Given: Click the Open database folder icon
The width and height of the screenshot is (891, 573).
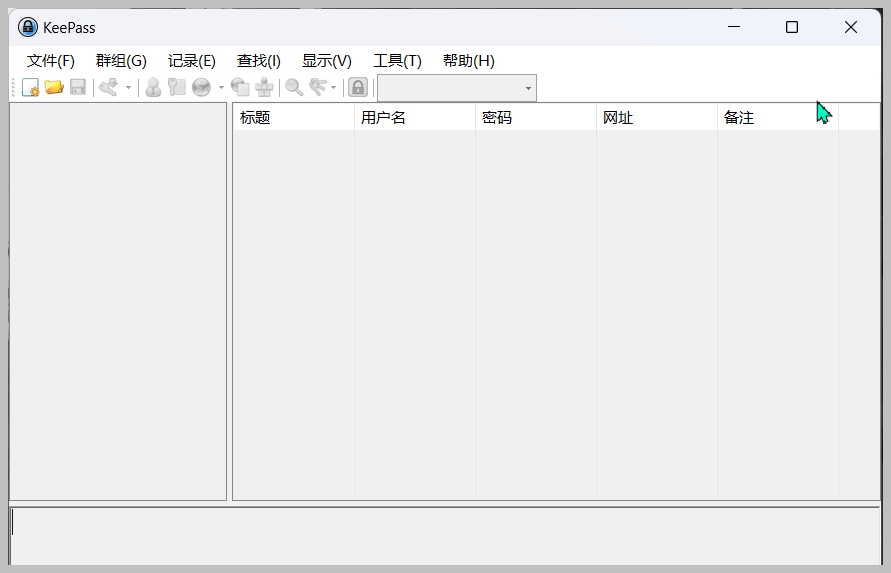Looking at the screenshot, I should coord(54,88).
